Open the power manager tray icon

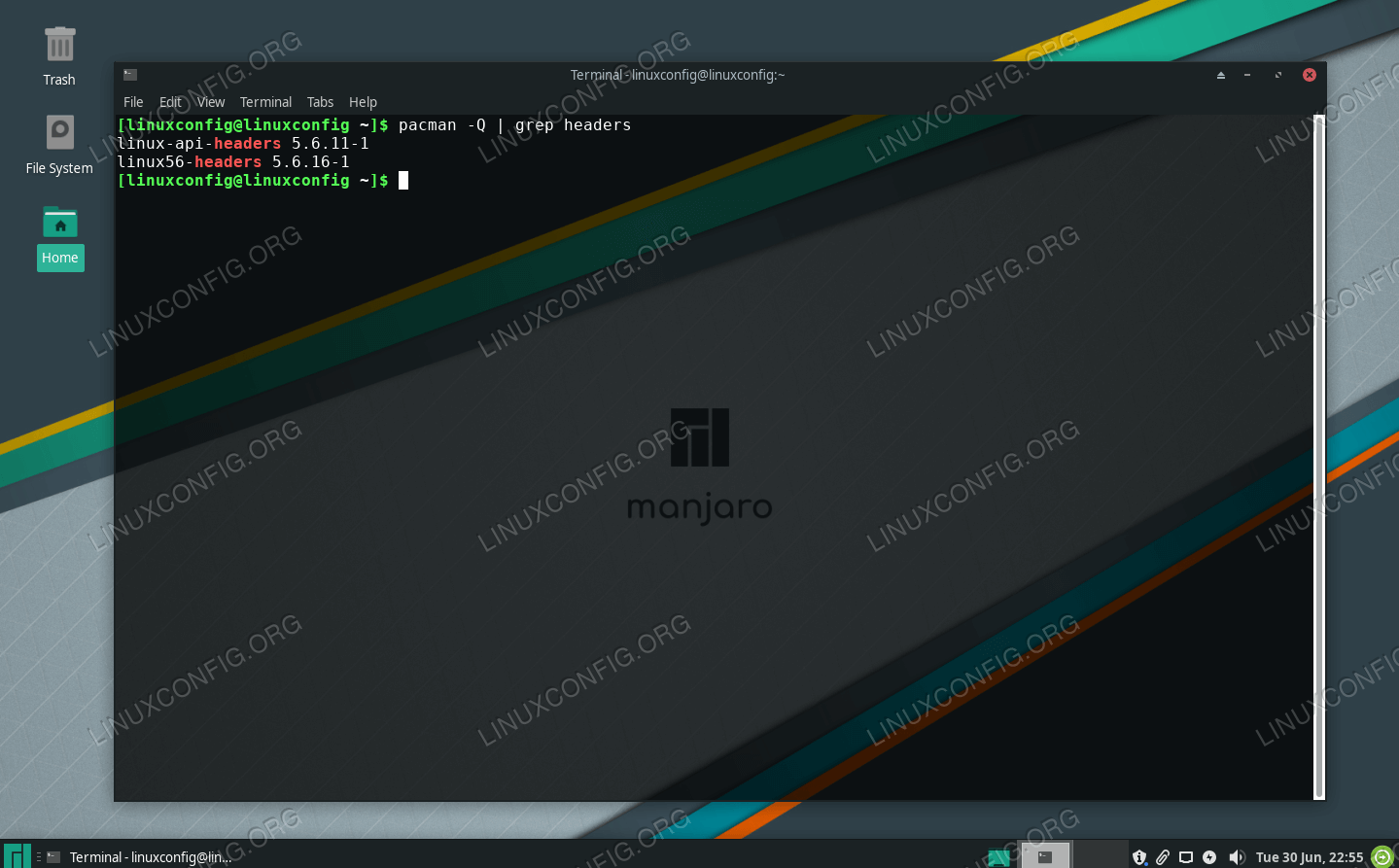[1209, 857]
